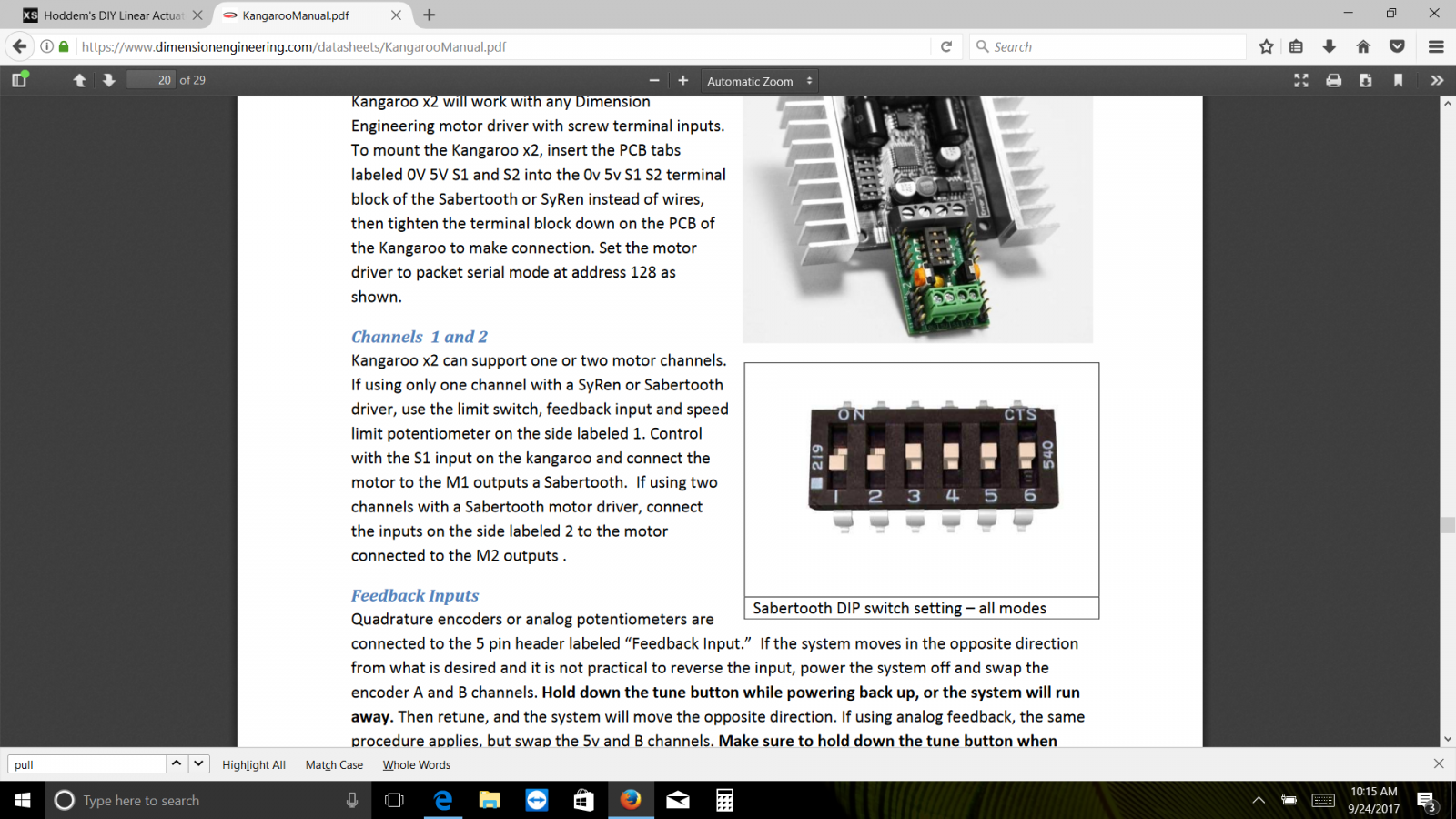Open Mail app from taskbar

pos(678,800)
